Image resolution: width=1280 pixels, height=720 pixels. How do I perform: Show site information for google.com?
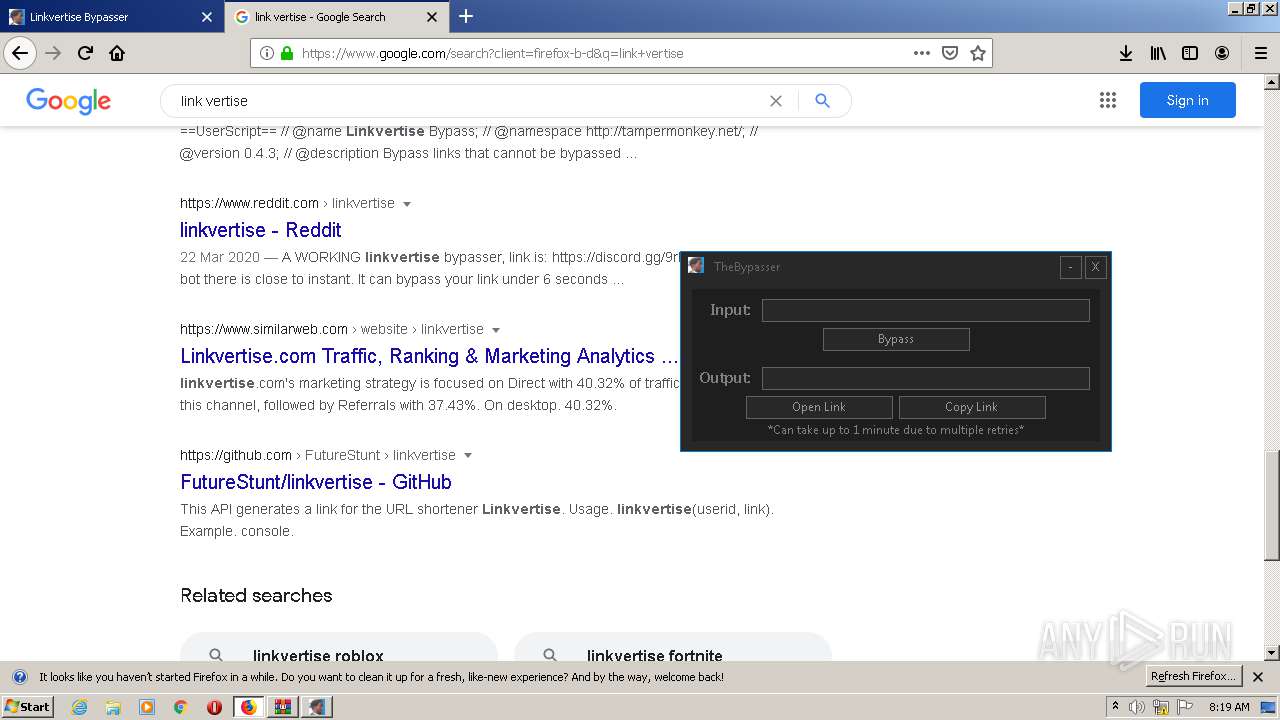click(x=266, y=53)
